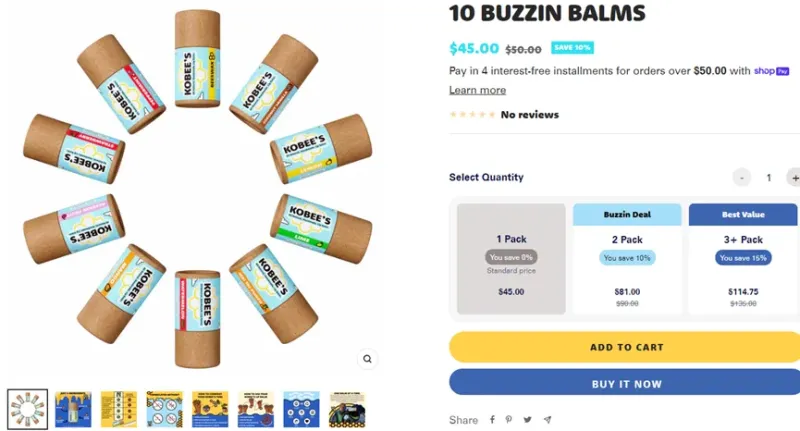Image resolution: width=800 pixels, height=431 pixels.
Task: Choose the 2 Pack Buzzin Deal
Action: tap(627, 259)
